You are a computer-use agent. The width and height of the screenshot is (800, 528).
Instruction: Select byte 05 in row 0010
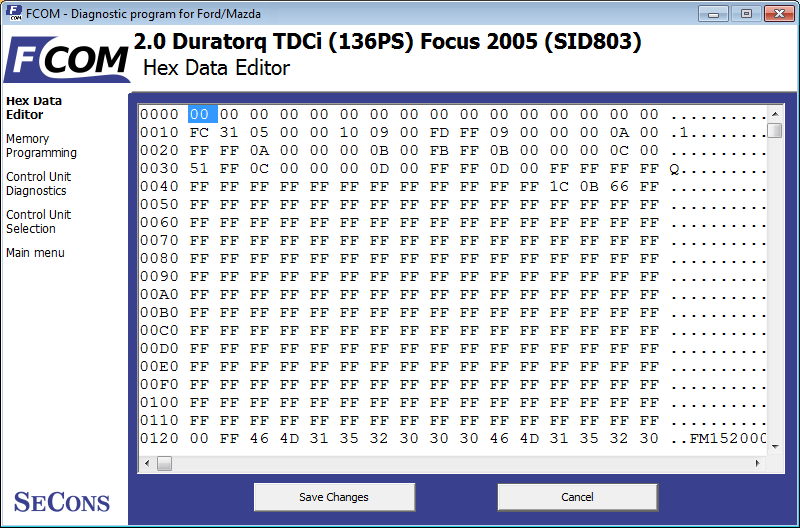259,133
